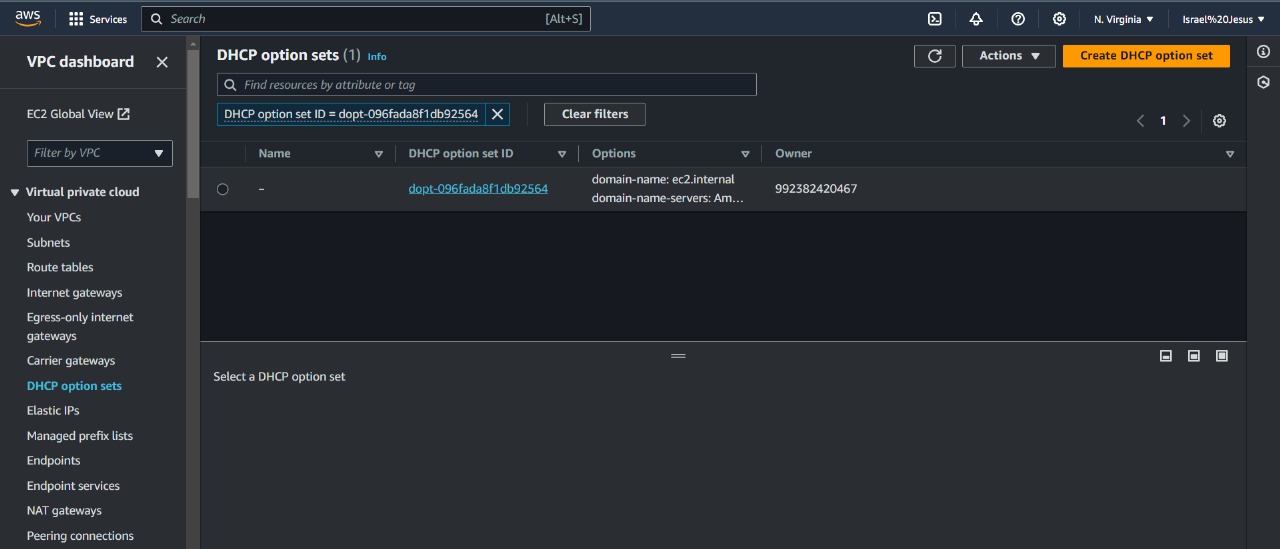
Task: Open the EC2 Global View external link
Action: (78, 114)
